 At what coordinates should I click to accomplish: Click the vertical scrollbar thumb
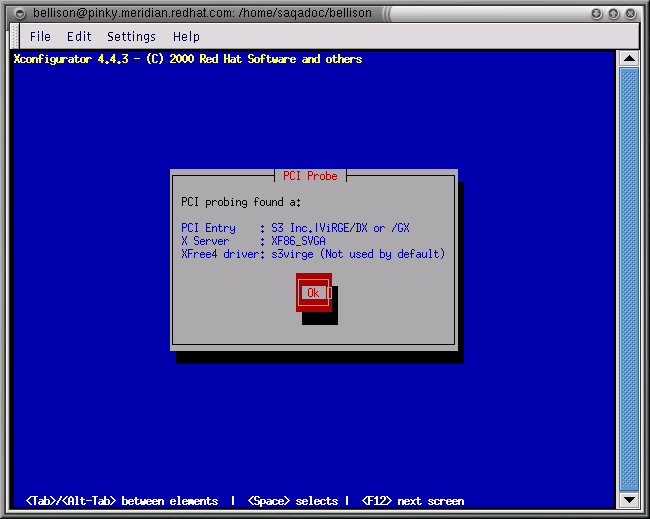tap(628, 280)
